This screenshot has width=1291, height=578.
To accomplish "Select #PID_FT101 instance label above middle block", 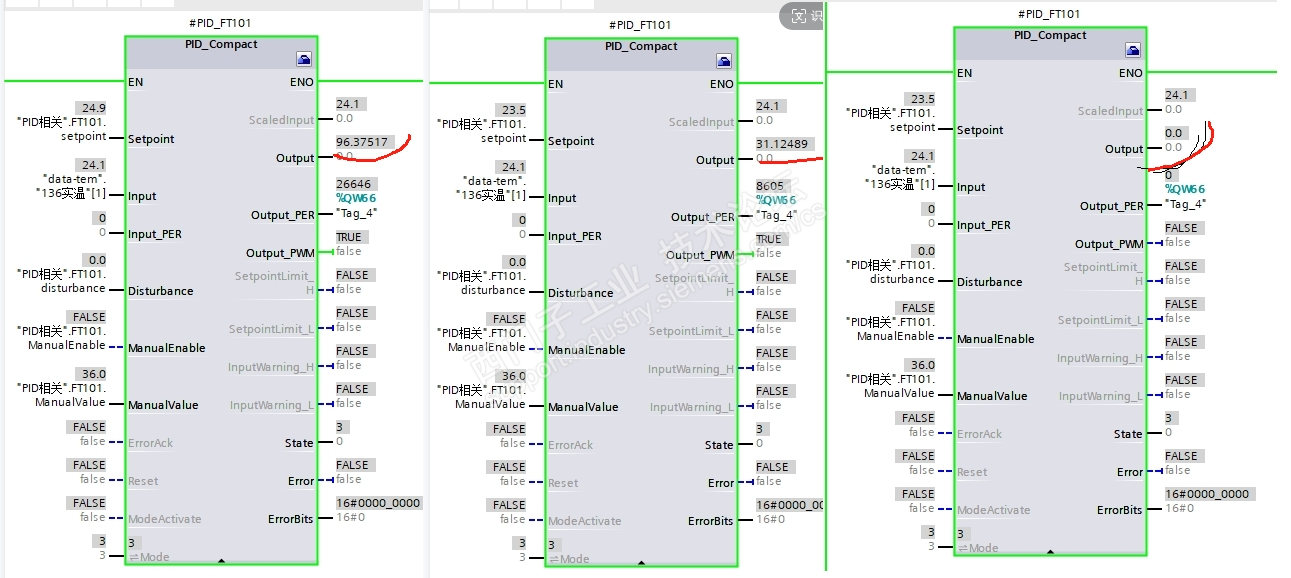I will (x=640, y=25).
